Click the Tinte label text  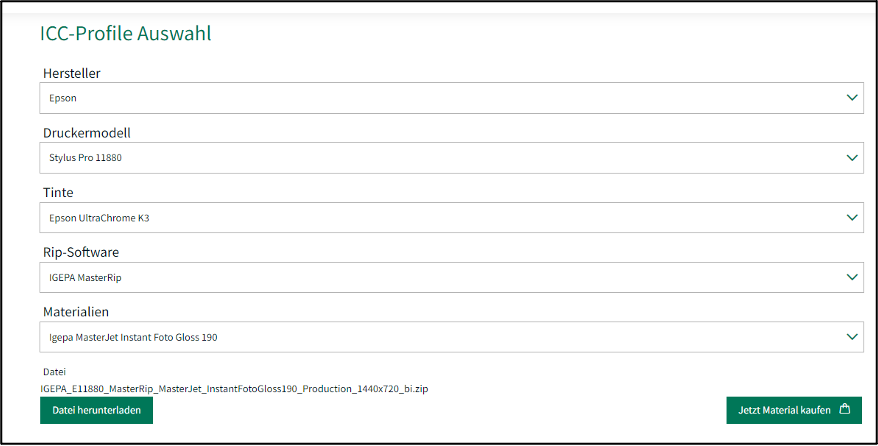pyautogui.click(x=58, y=192)
